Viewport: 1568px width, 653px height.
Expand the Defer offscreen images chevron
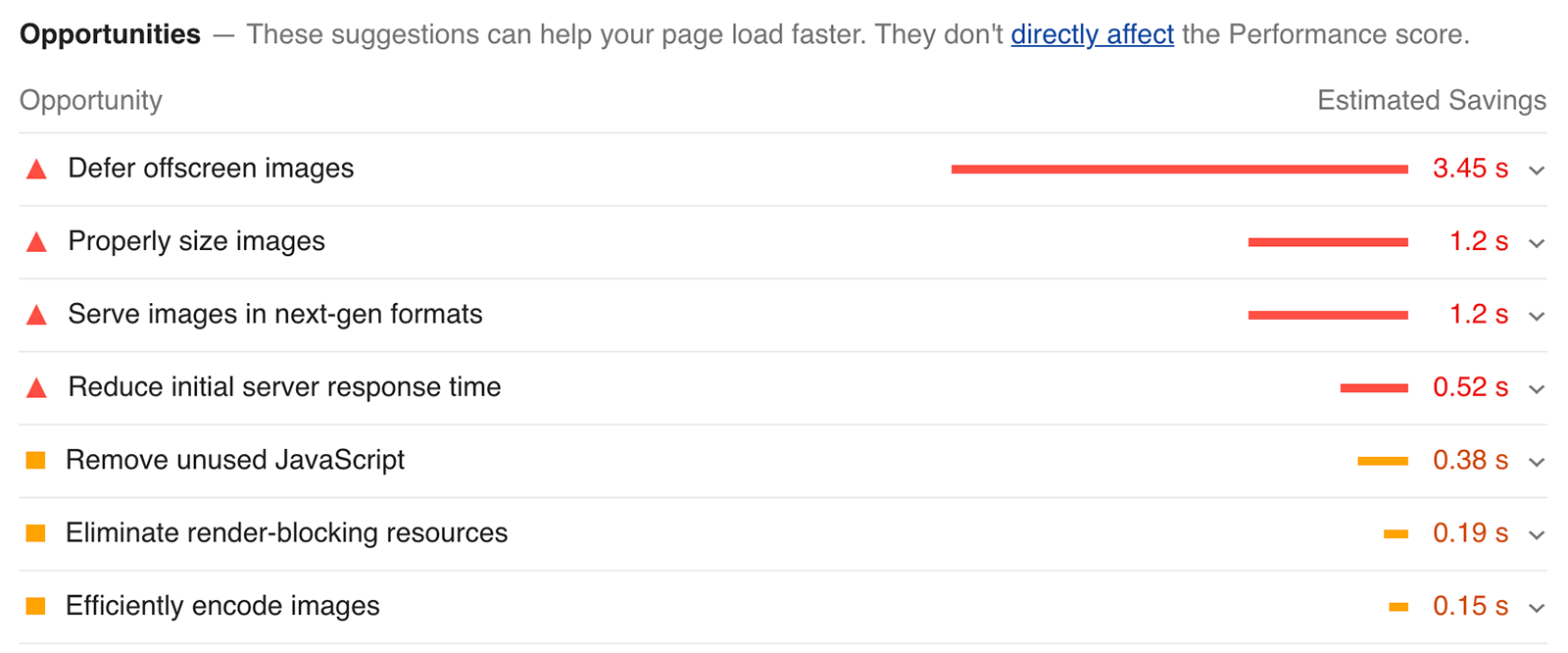(x=1537, y=171)
